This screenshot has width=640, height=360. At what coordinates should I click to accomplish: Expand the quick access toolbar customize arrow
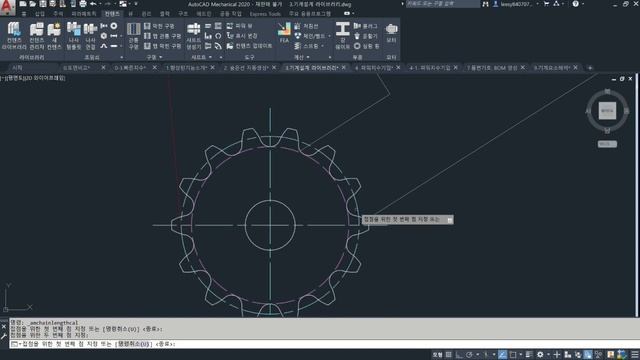tap(136, 4)
